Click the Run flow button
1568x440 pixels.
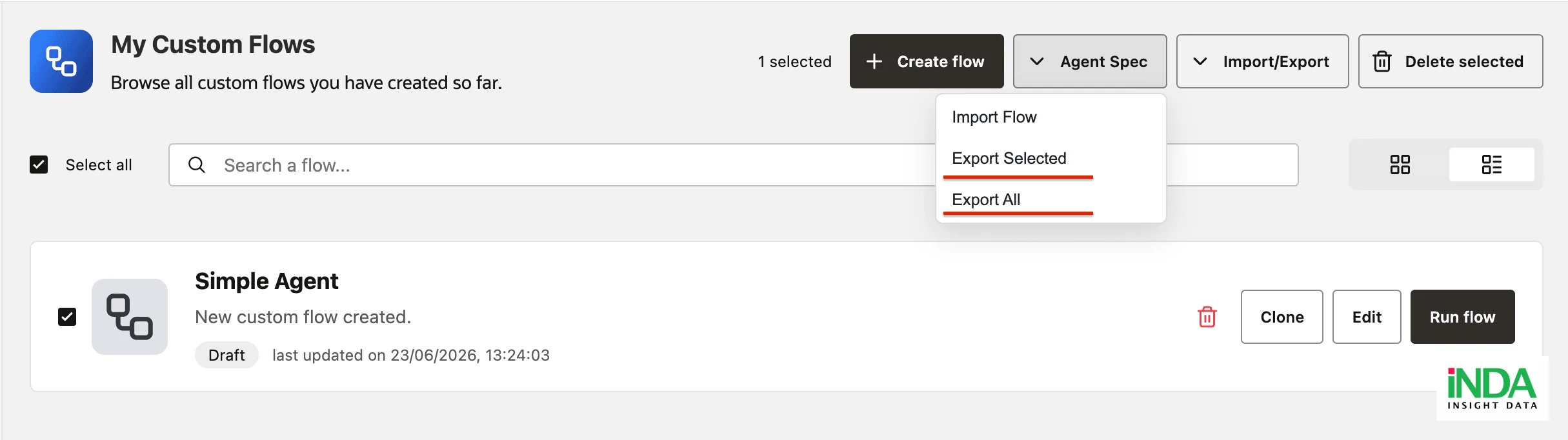1462,317
